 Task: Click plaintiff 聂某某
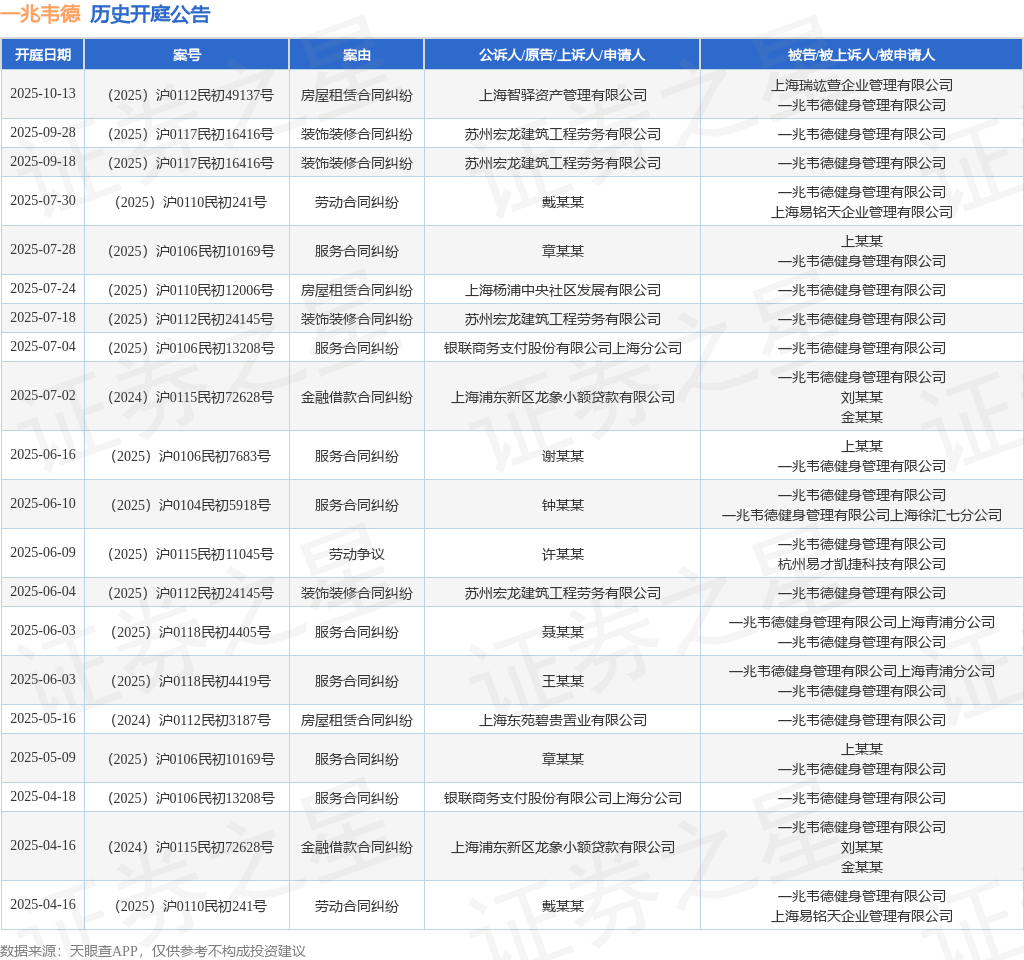[563, 632]
